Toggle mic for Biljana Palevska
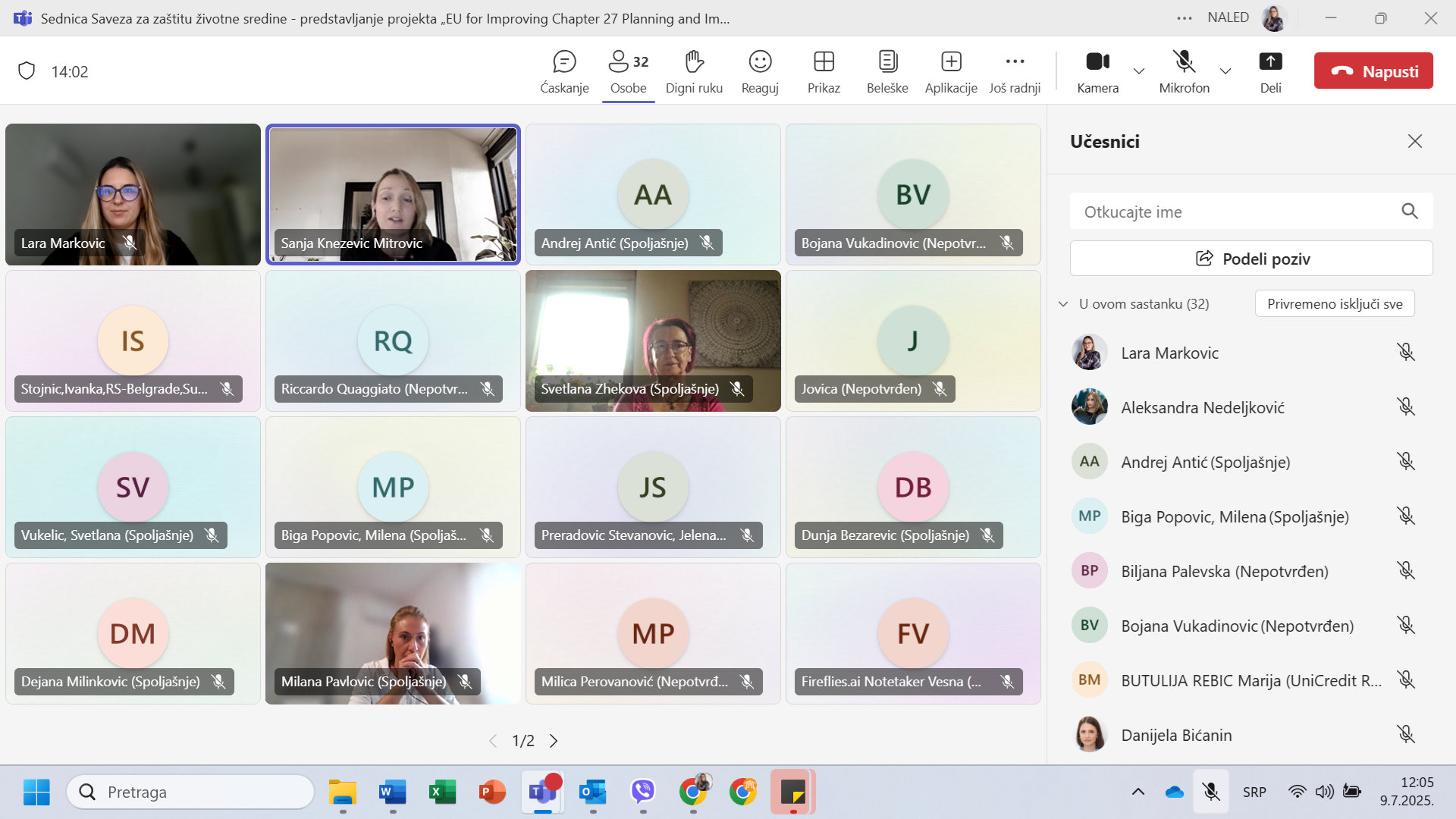This screenshot has height=819, width=1456. tap(1405, 570)
